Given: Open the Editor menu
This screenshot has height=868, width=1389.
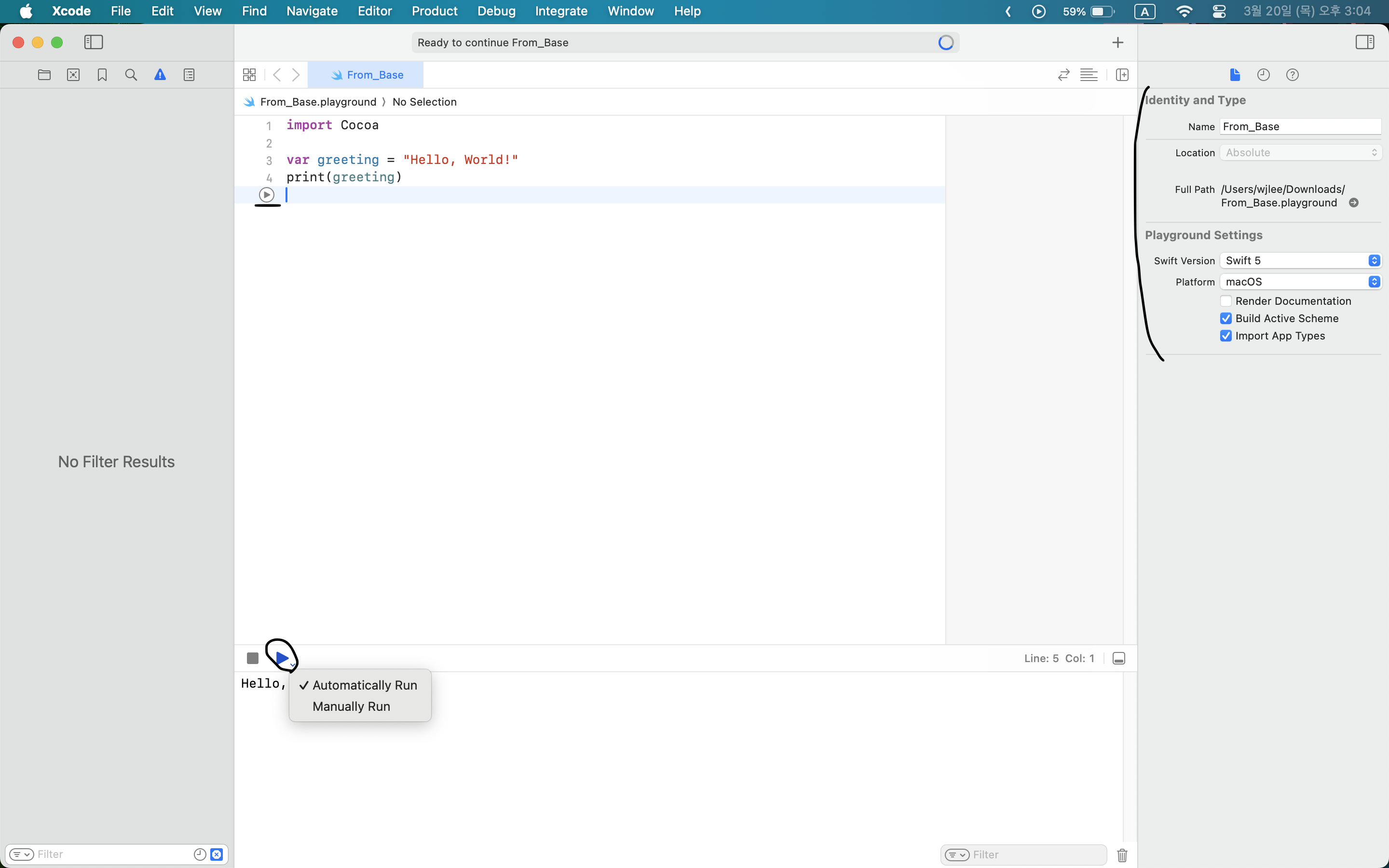Looking at the screenshot, I should [374, 11].
